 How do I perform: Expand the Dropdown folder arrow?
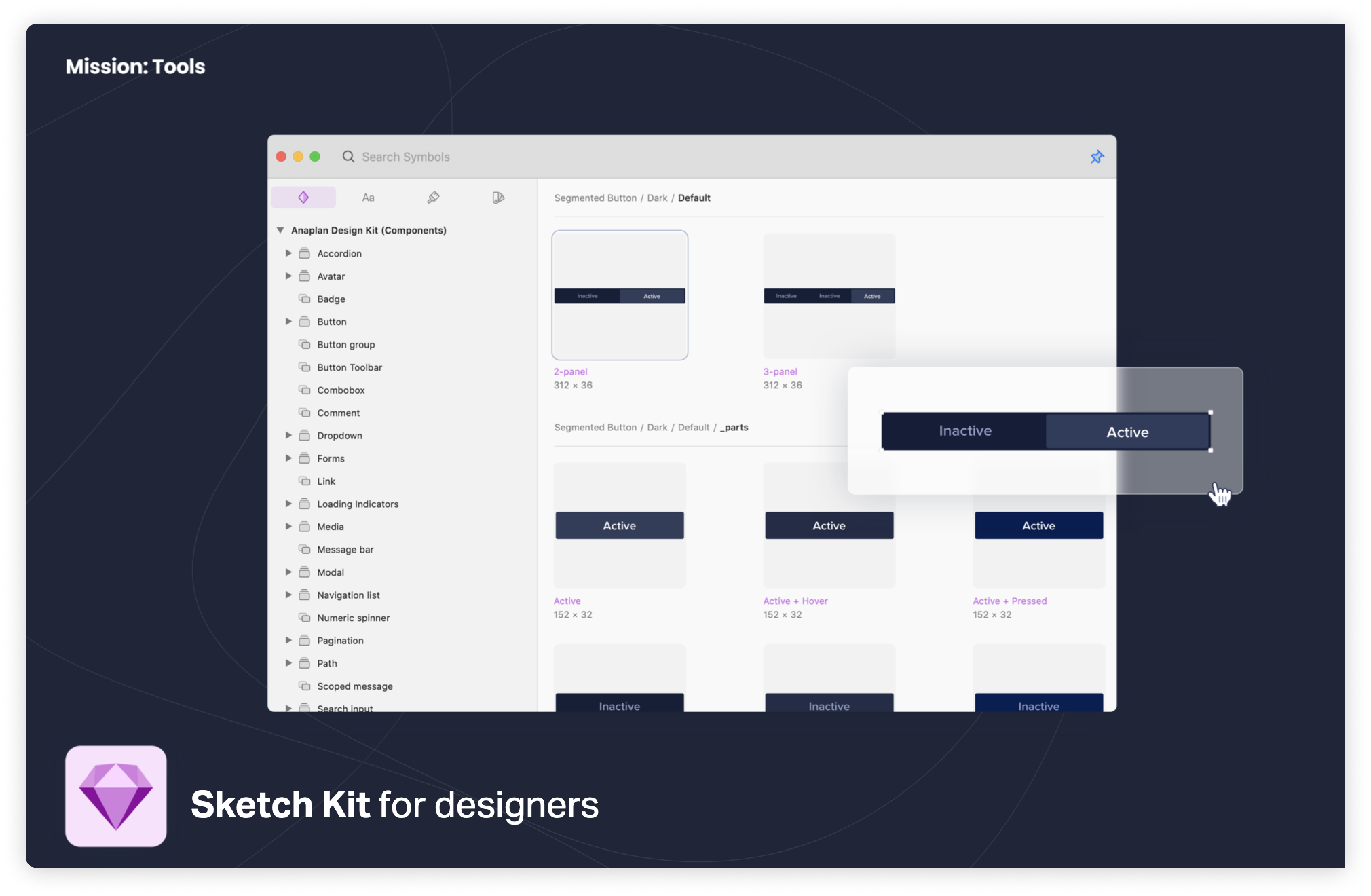pos(288,435)
